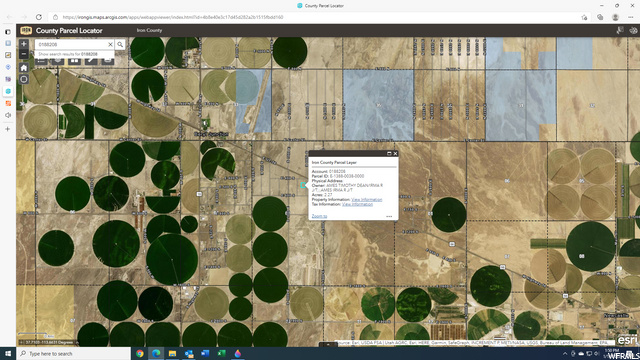Open orange sidebar app icon
640x360 pixels.
(x=8, y=103)
